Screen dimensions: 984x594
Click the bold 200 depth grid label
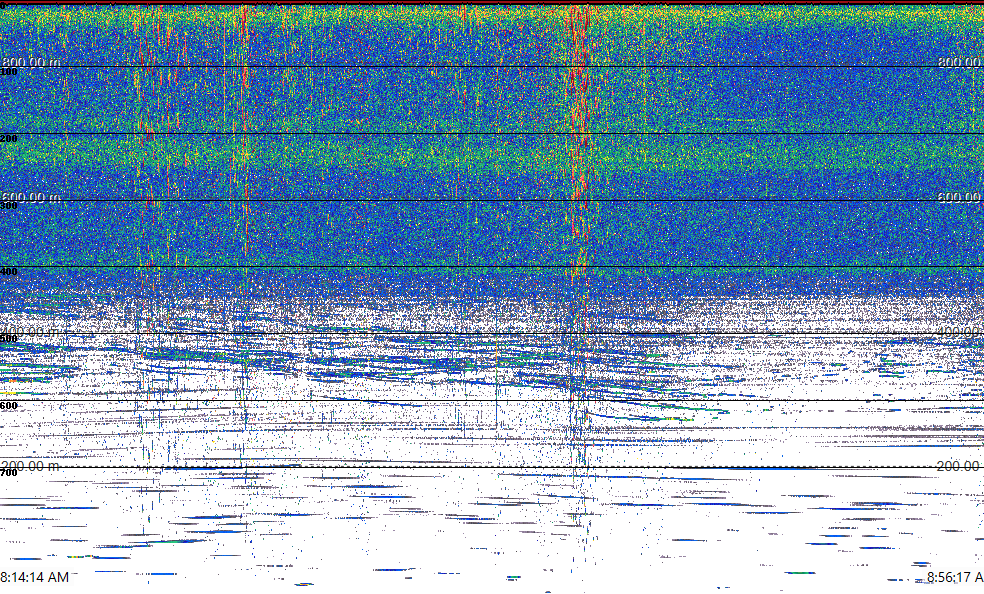pyautogui.click(x=9, y=139)
